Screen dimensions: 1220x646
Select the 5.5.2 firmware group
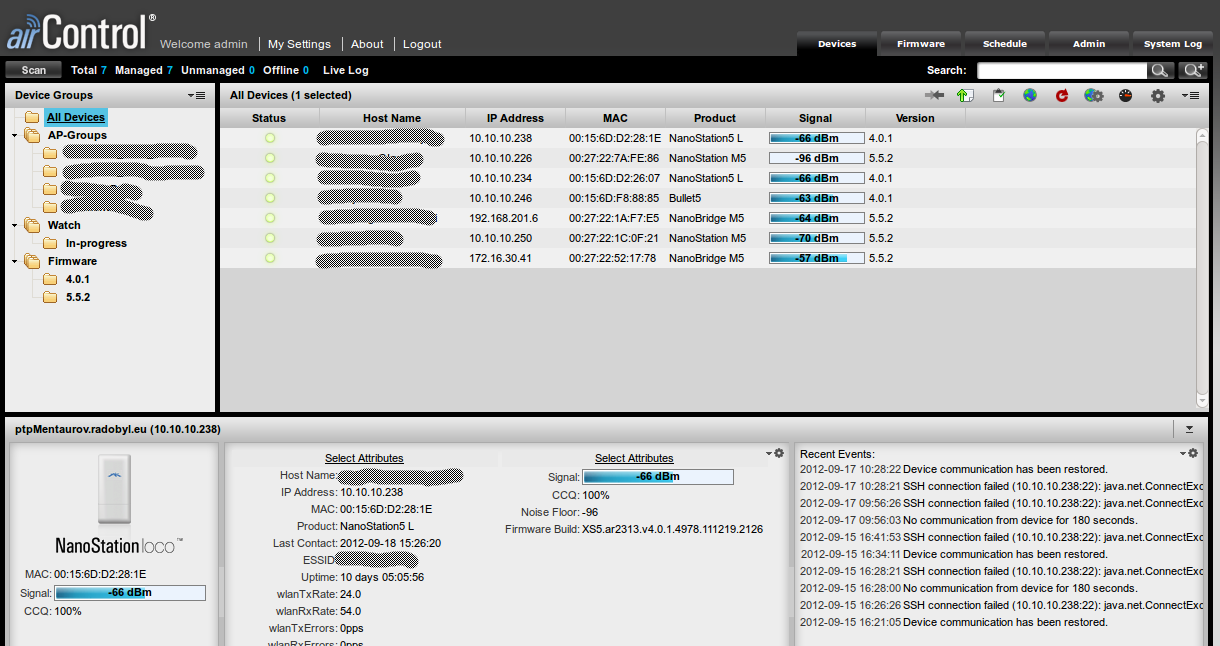(x=78, y=297)
